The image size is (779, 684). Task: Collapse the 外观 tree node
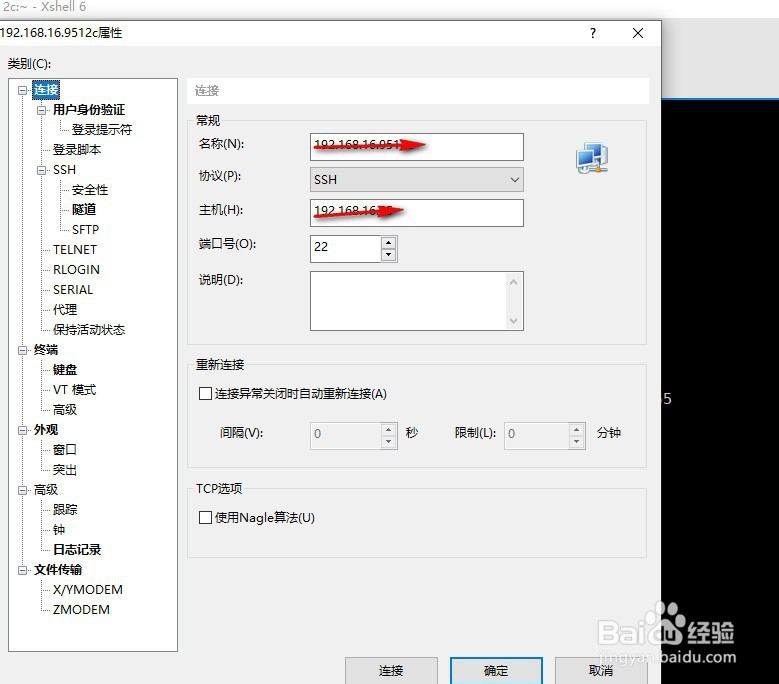(22, 430)
